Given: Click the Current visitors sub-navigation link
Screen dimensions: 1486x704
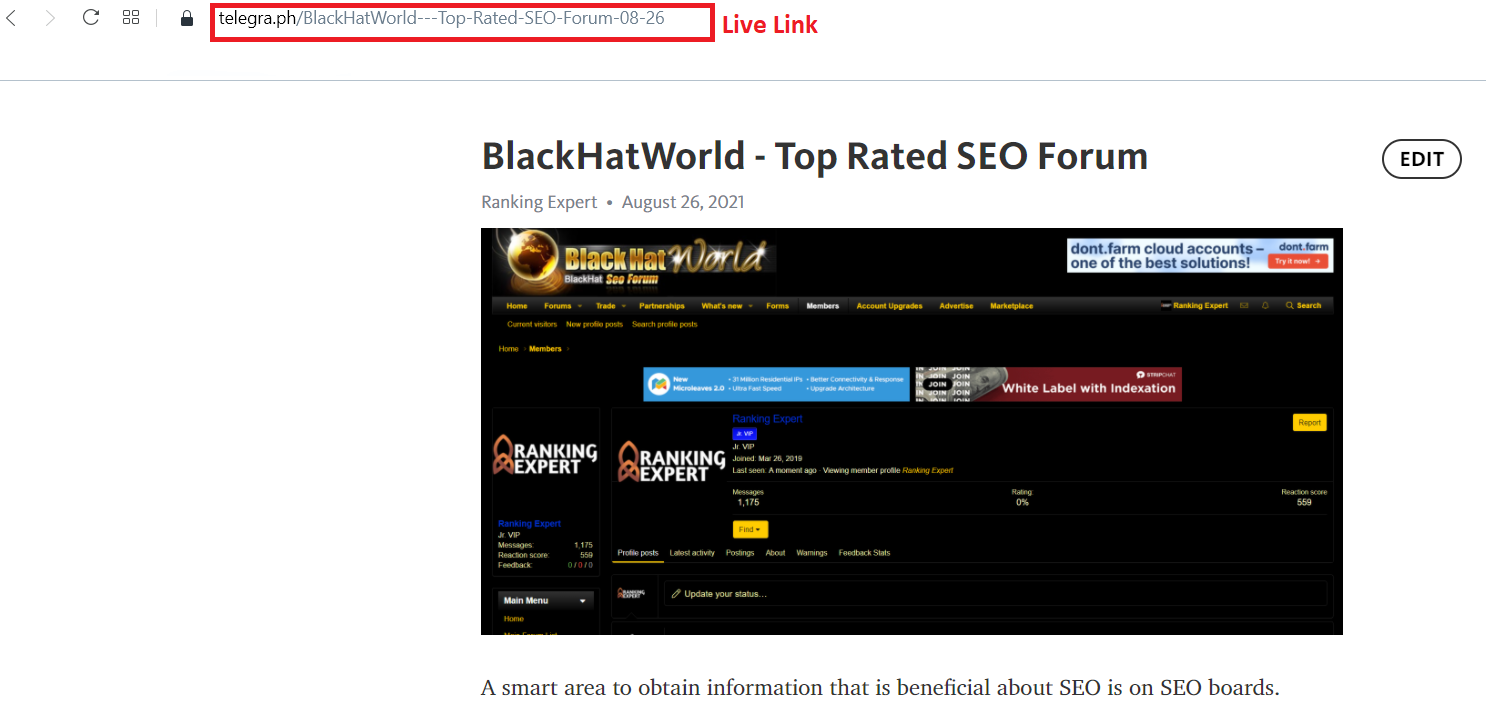Looking at the screenshot, I should 532,325.
